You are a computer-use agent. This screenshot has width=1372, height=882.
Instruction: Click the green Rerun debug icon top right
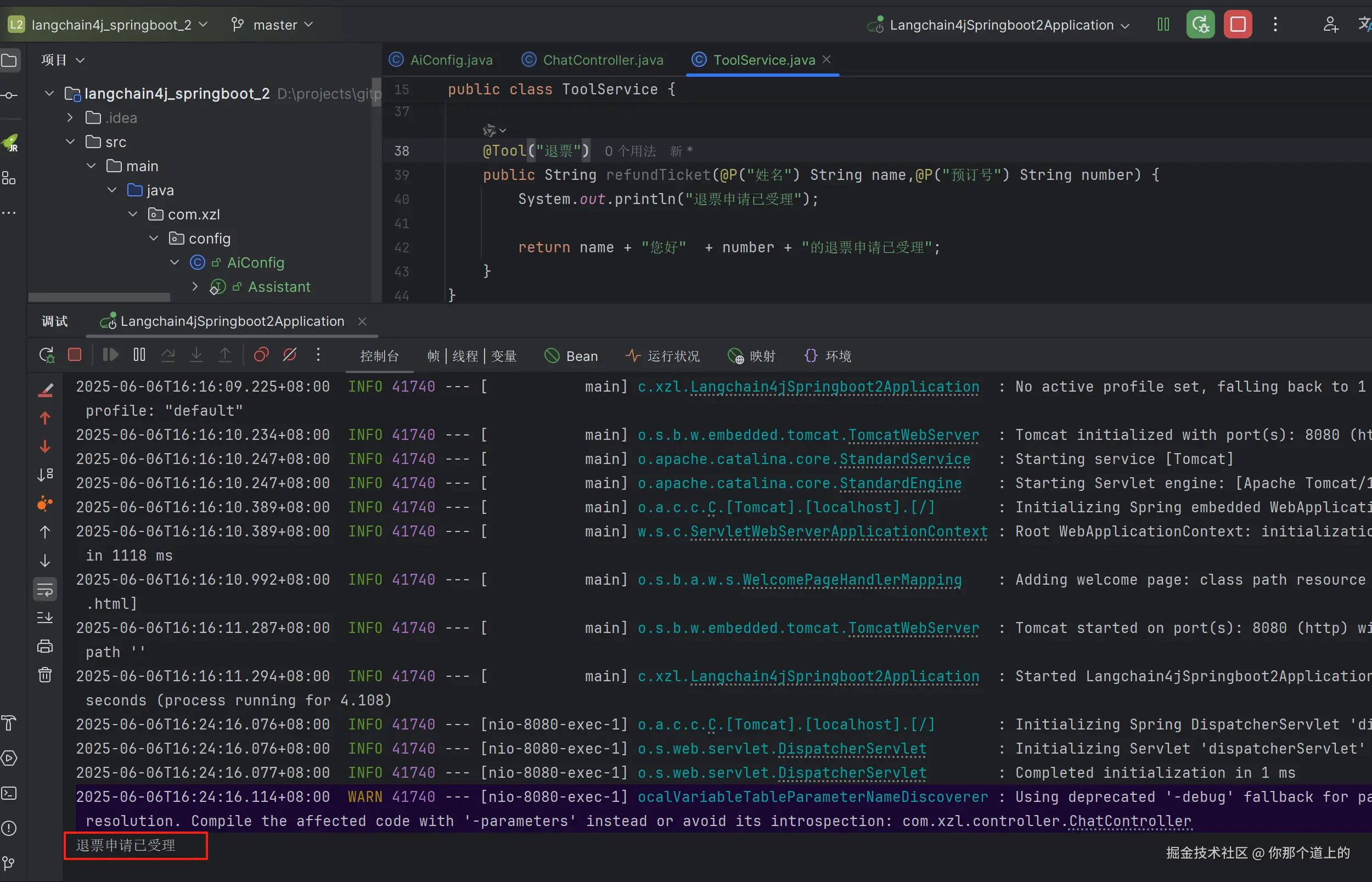pyautogui.click(x=1200, y=25)
